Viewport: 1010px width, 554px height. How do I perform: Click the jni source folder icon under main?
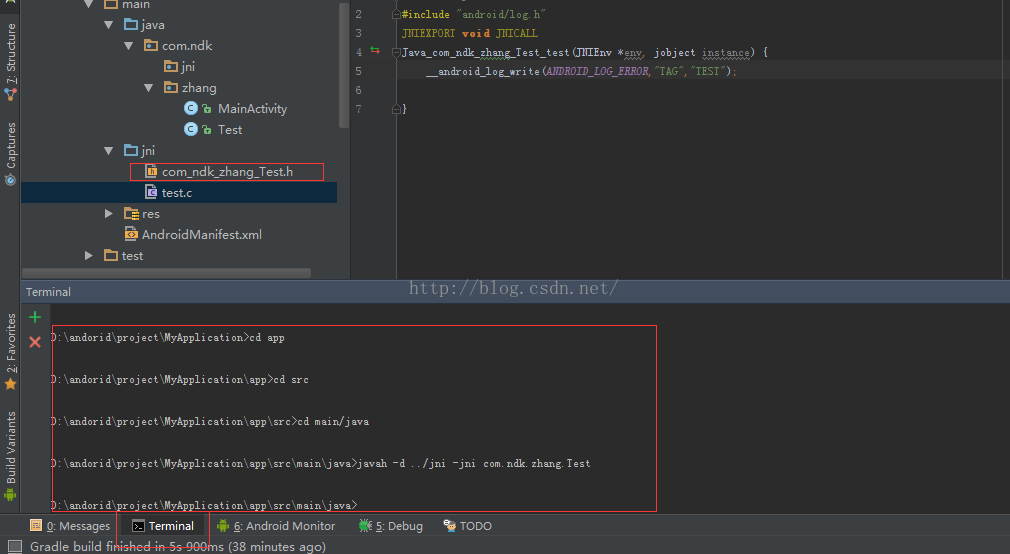click(131, 150)
